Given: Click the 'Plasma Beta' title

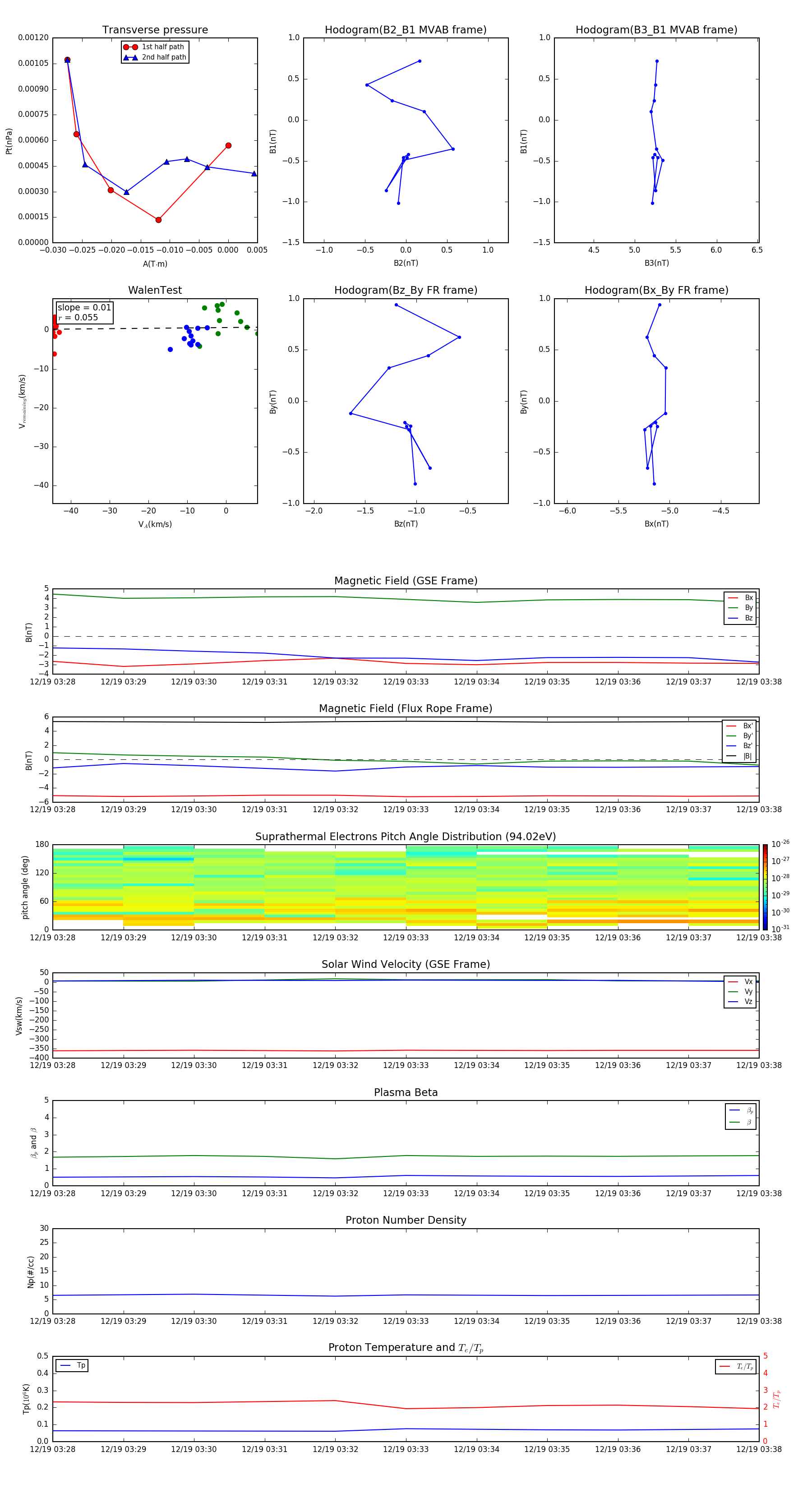Looking at the screenshot, I should (x=406, y=1093).
